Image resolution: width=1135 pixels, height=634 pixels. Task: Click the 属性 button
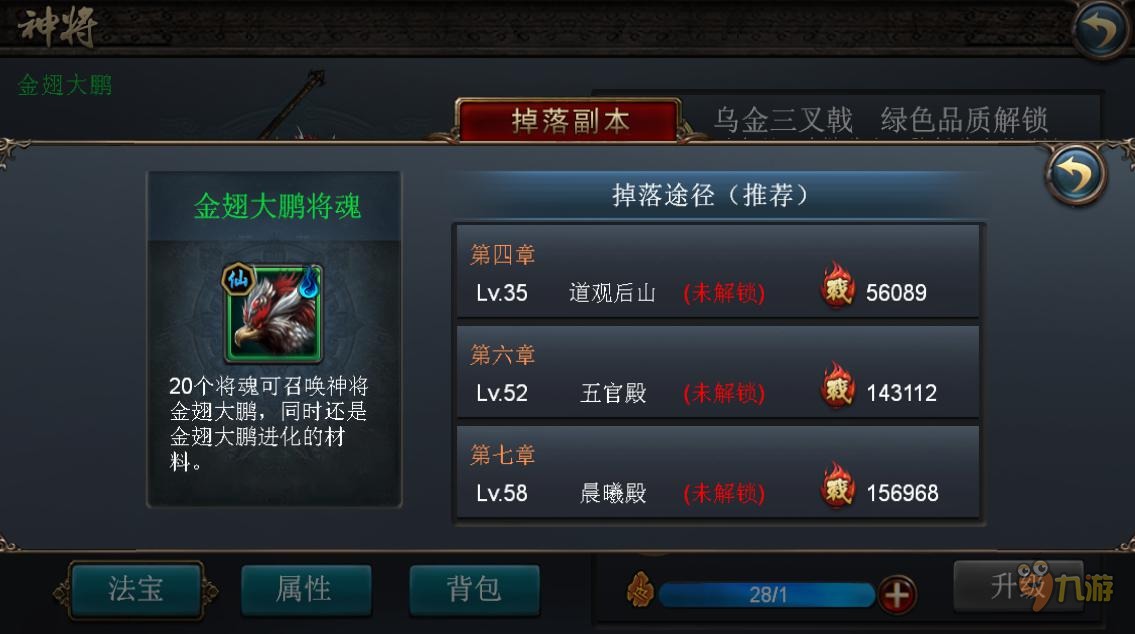pyautogui.click(x=305, y=590)
